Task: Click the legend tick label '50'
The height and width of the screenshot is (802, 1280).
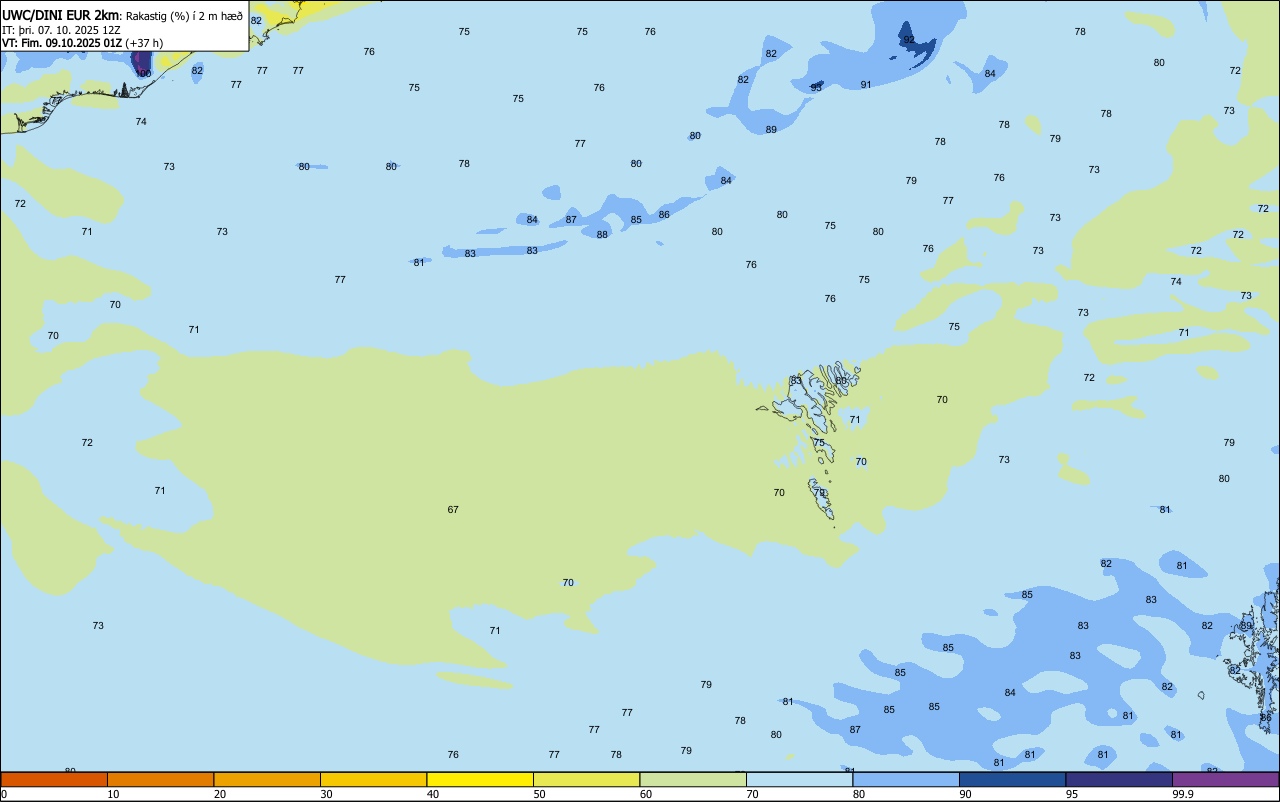Action: point(539,794)
